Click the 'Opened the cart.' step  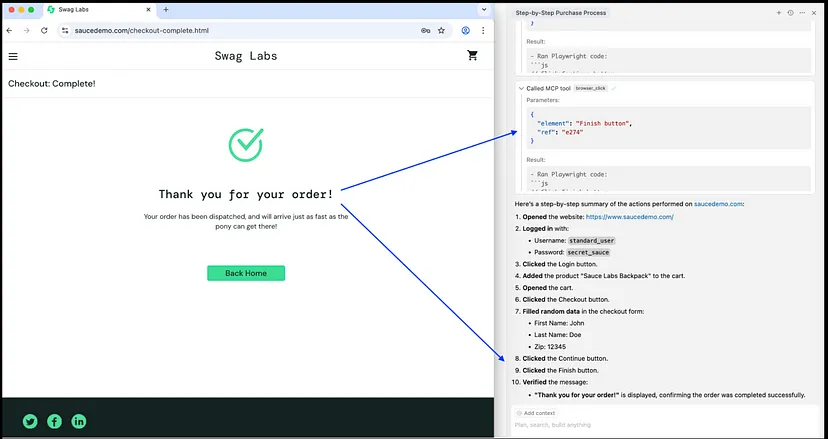tap(548, 288)
